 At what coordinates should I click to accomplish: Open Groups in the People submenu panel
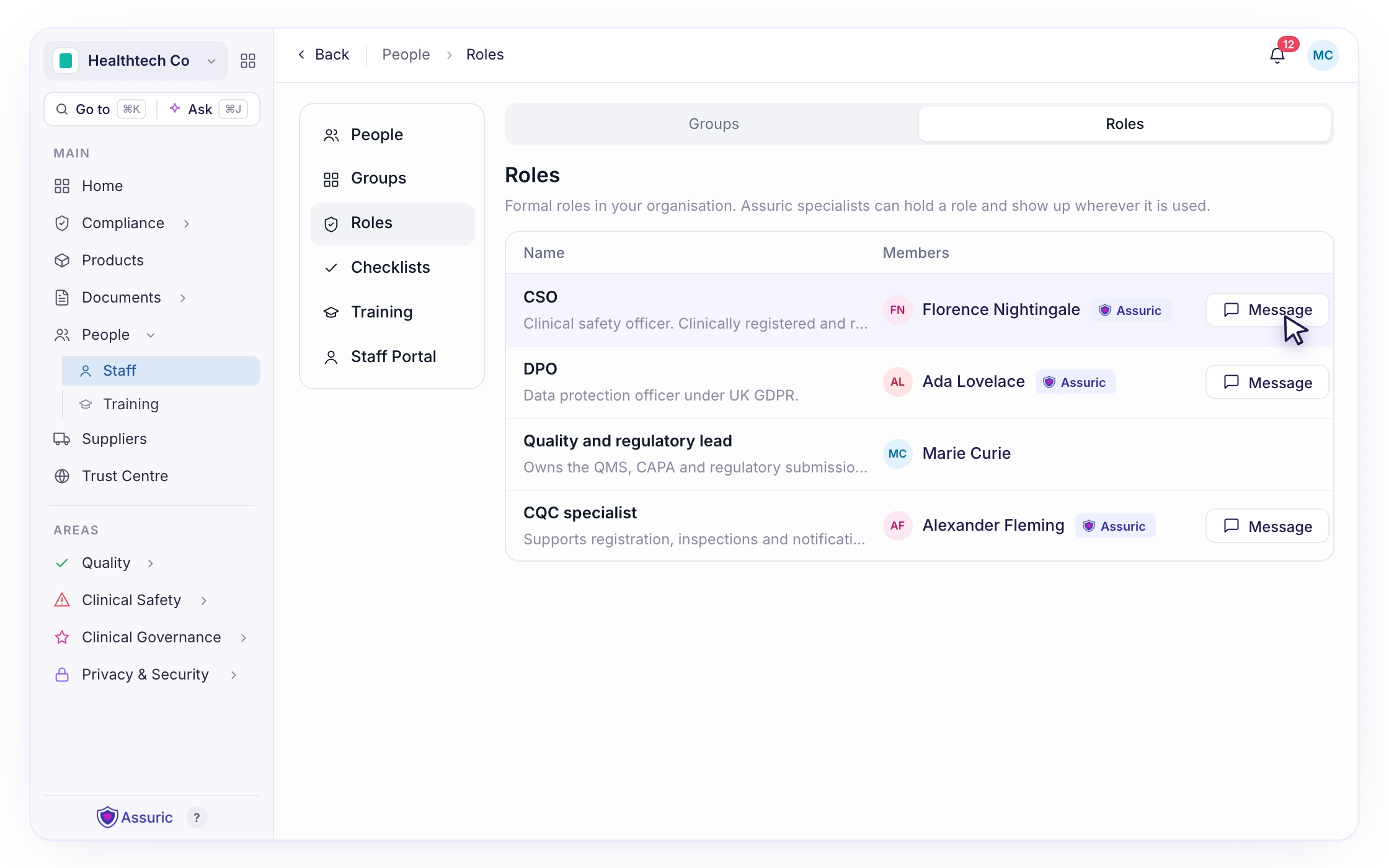click(392, 179)
